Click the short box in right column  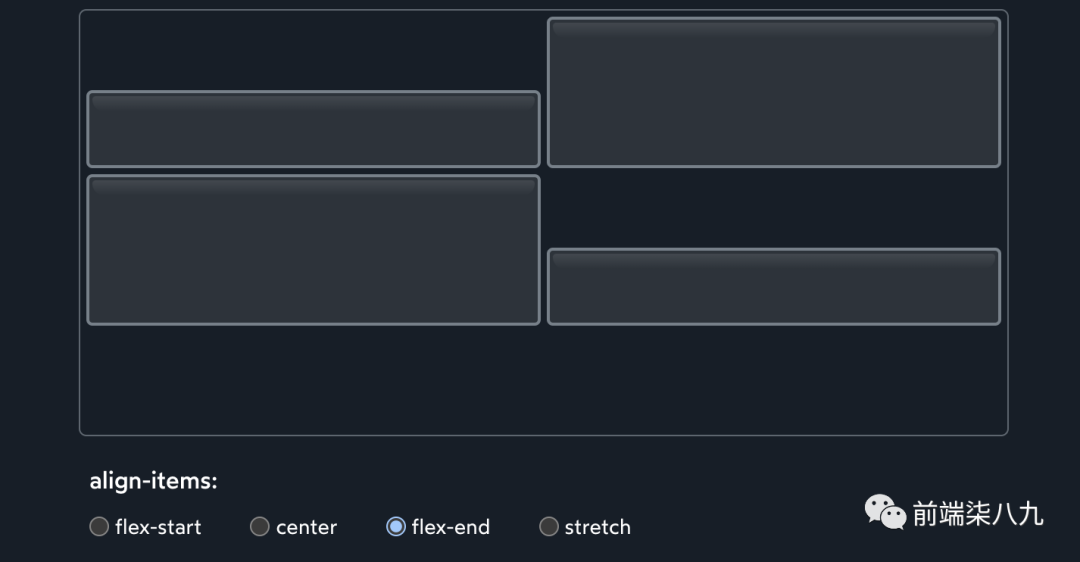click(x=773, y=287)
